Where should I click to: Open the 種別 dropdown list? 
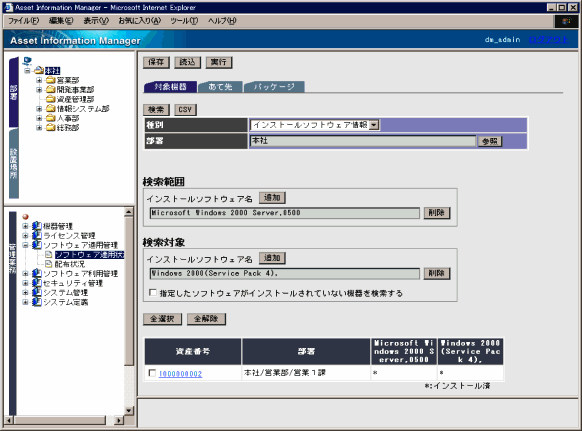(x=375, y=125)
